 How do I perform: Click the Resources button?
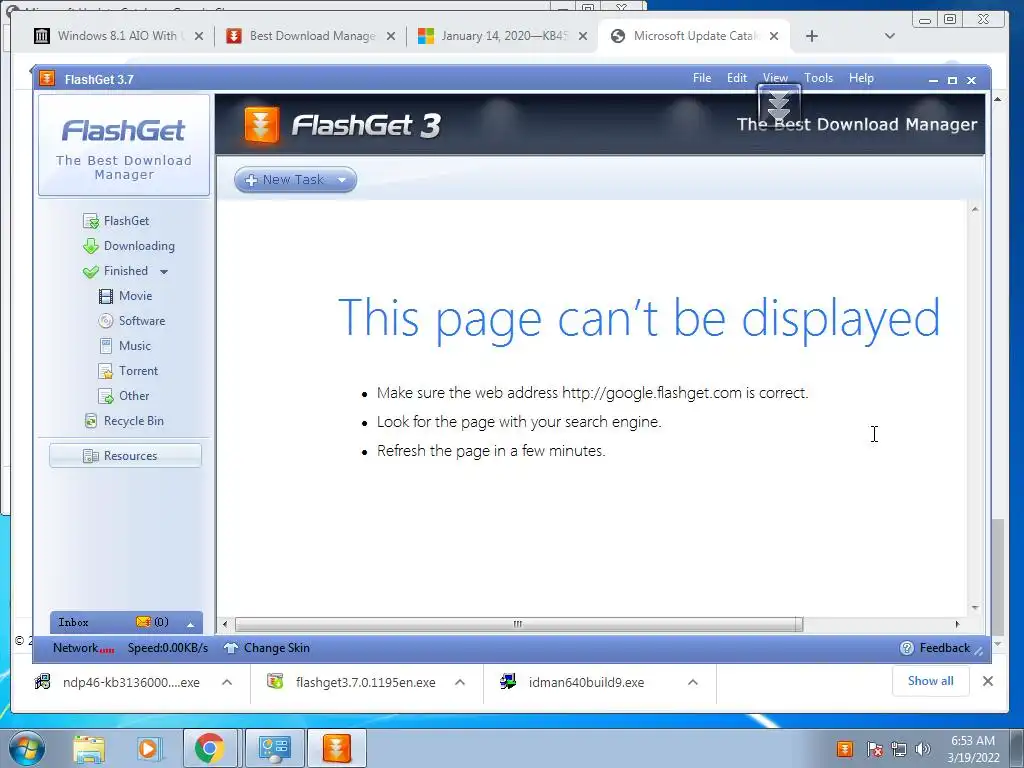pos(125,456)
